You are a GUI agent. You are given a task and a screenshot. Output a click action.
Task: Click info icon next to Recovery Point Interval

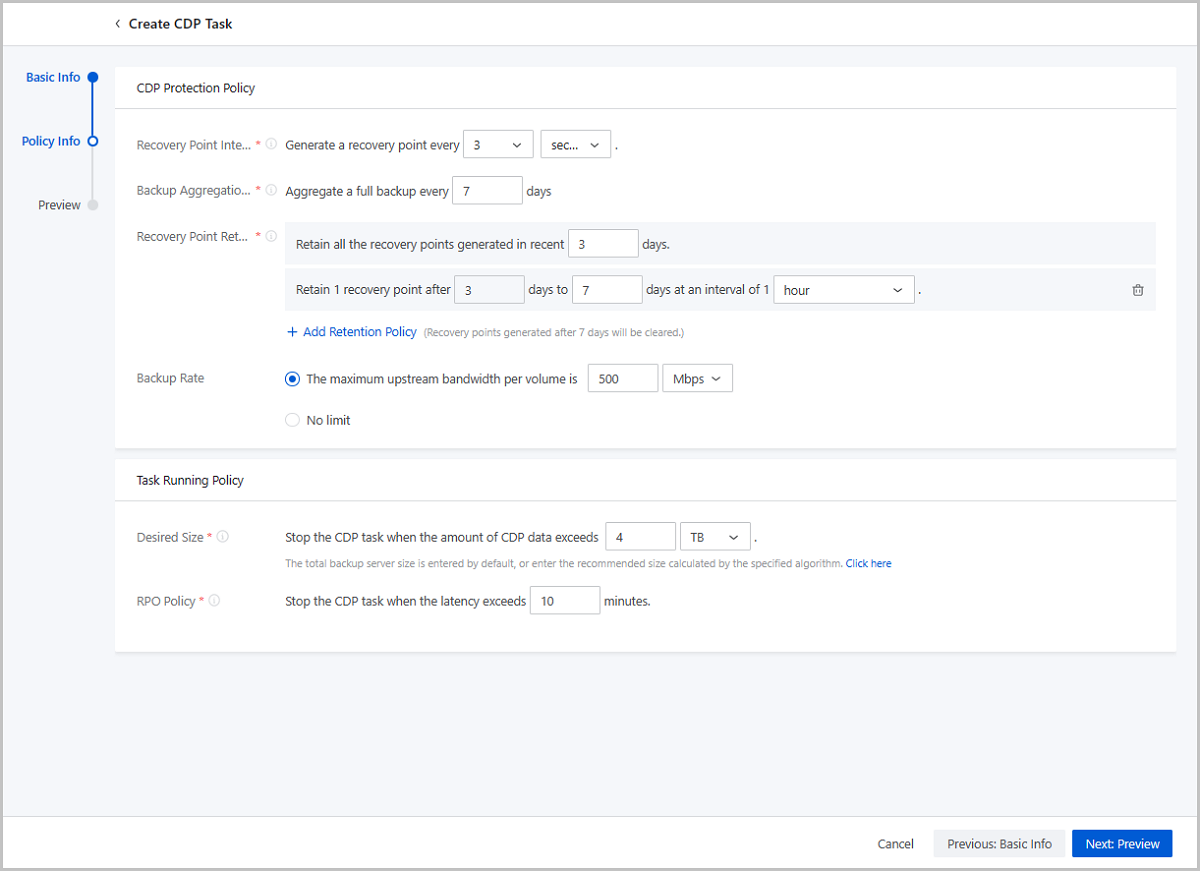pyautogui.click(x=271, y=145)
